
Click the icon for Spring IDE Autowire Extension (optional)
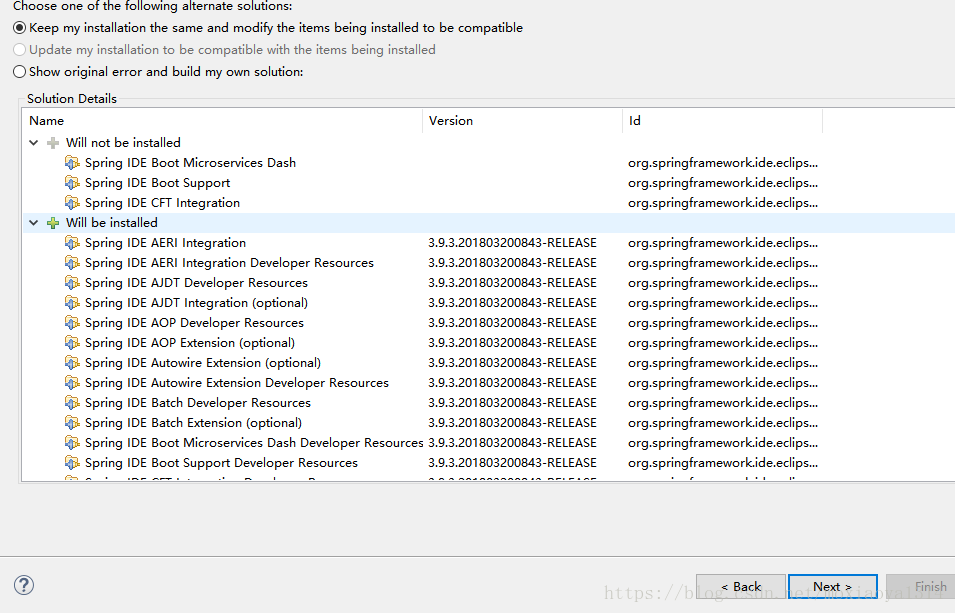tap(72, 363)
